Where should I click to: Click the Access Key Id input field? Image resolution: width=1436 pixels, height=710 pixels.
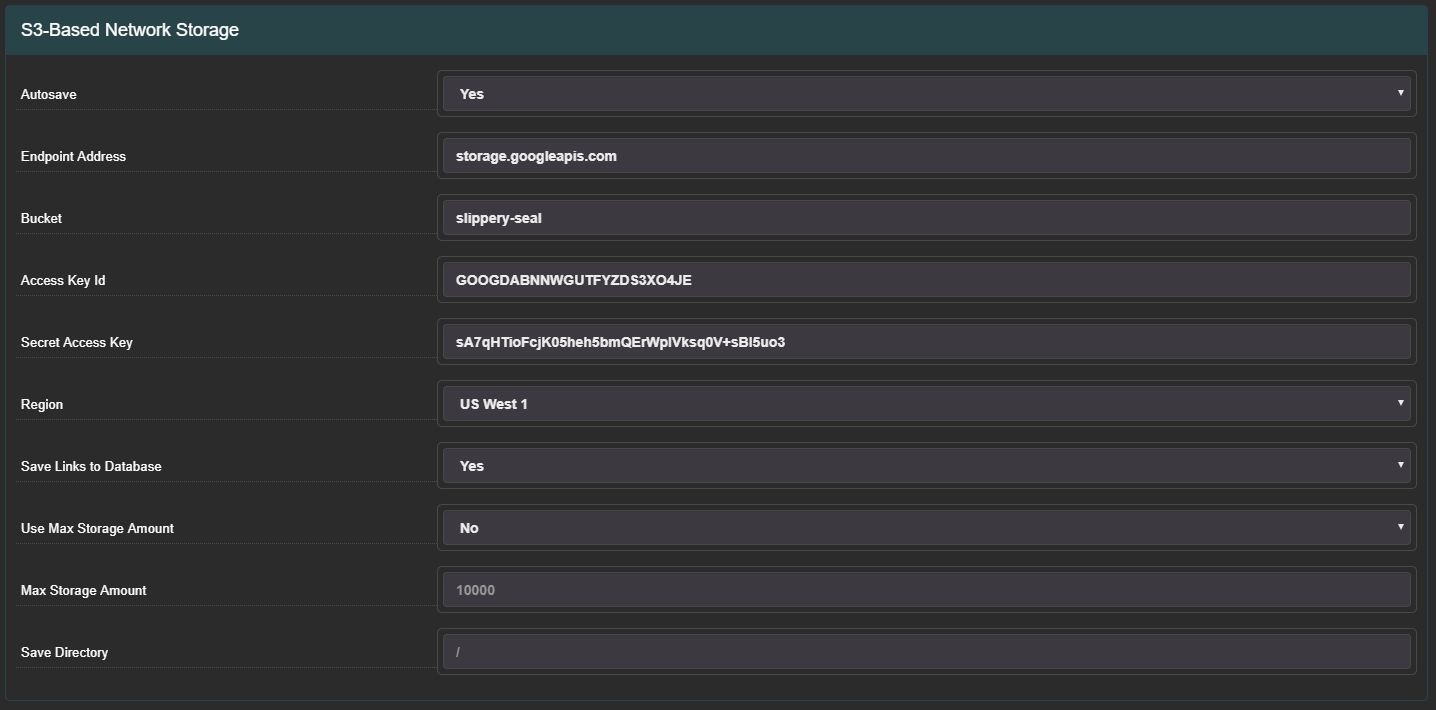click(927, 280)
